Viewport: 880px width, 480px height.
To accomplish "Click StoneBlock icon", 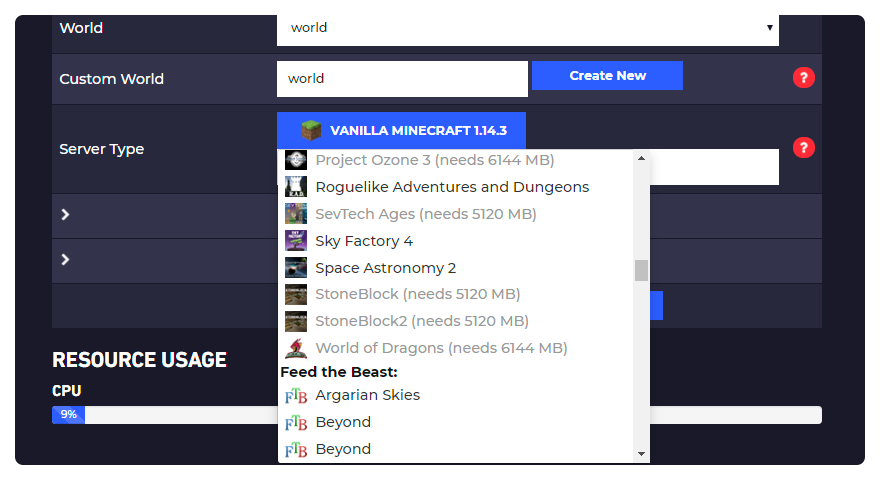I will pos(296,294).
